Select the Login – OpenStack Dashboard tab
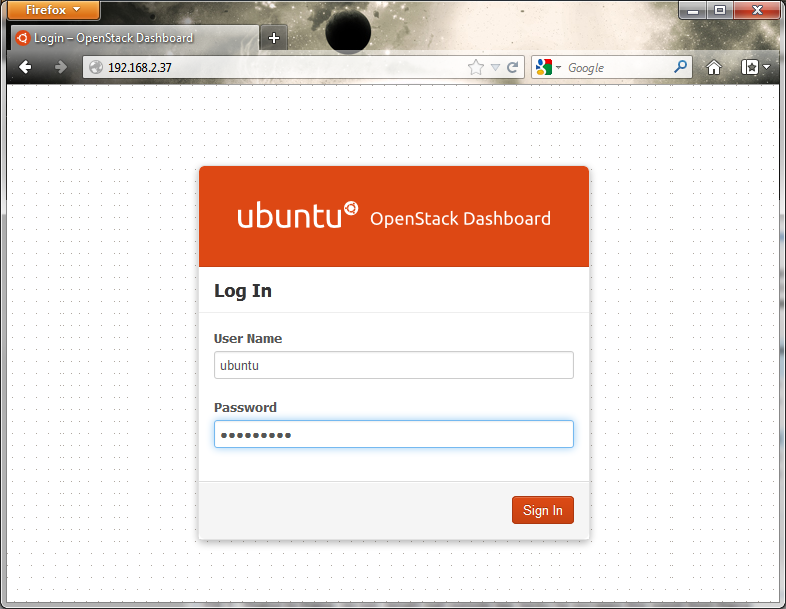786x609 pixels. (x=134, y=38)
